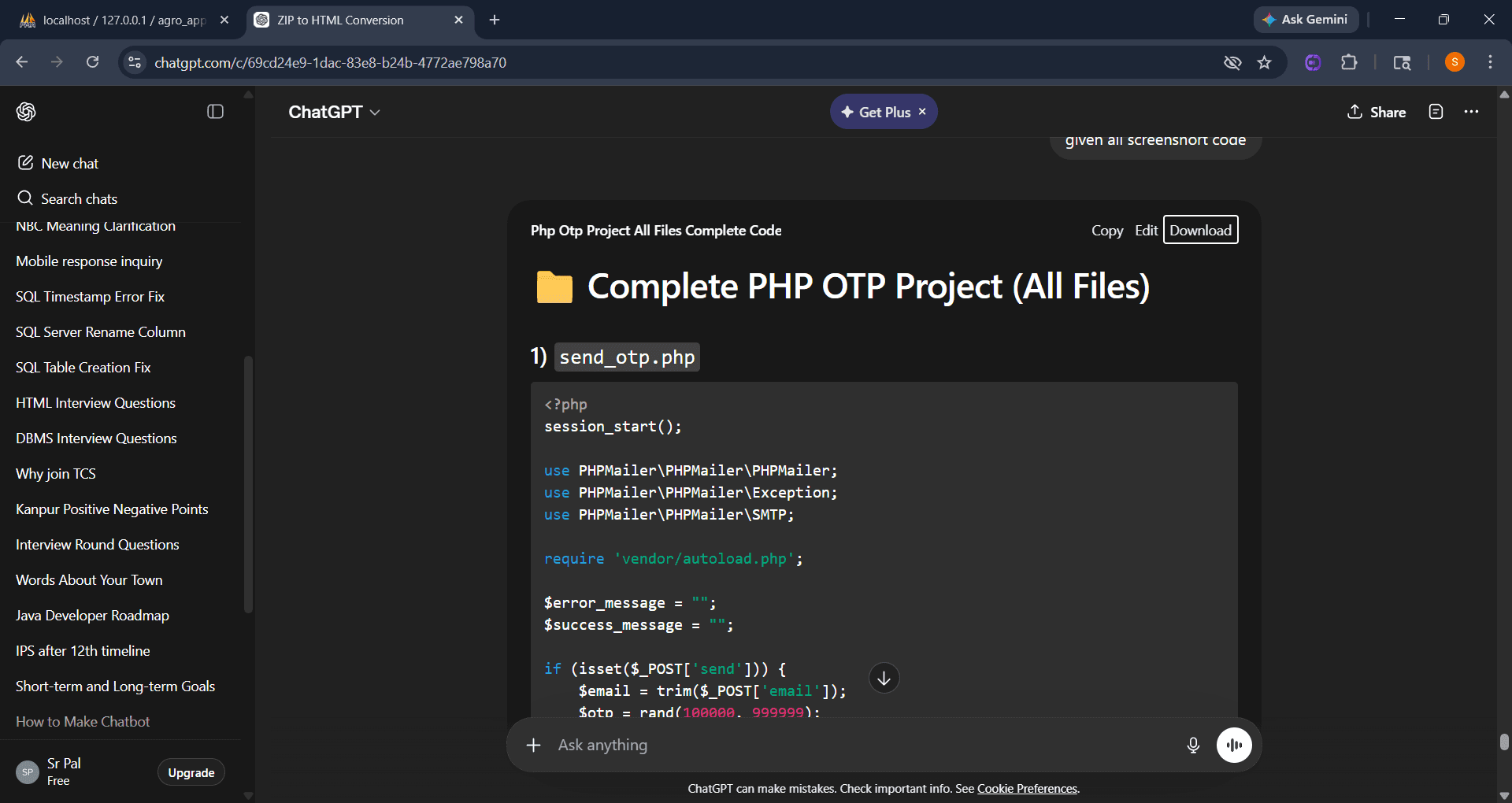Image resolution: width=1512 pixels, height=803 pixels.
Task: Click the Download button for the document
Action: tap(1200, 230)
